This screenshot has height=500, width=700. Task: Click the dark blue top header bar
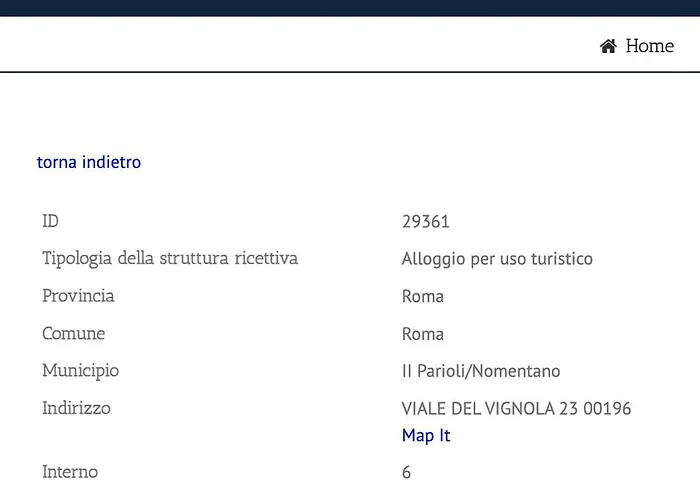pos(350,8)
